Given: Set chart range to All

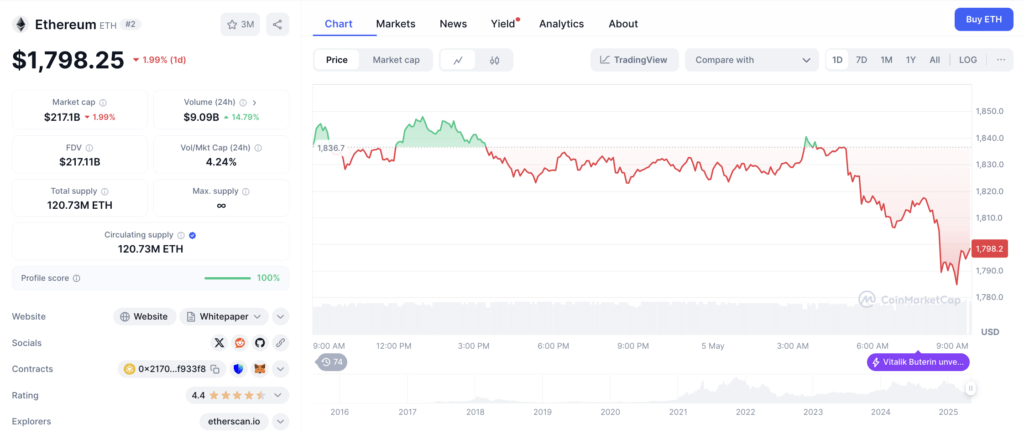Looking at the screenshot, I should tap(935, 59).
